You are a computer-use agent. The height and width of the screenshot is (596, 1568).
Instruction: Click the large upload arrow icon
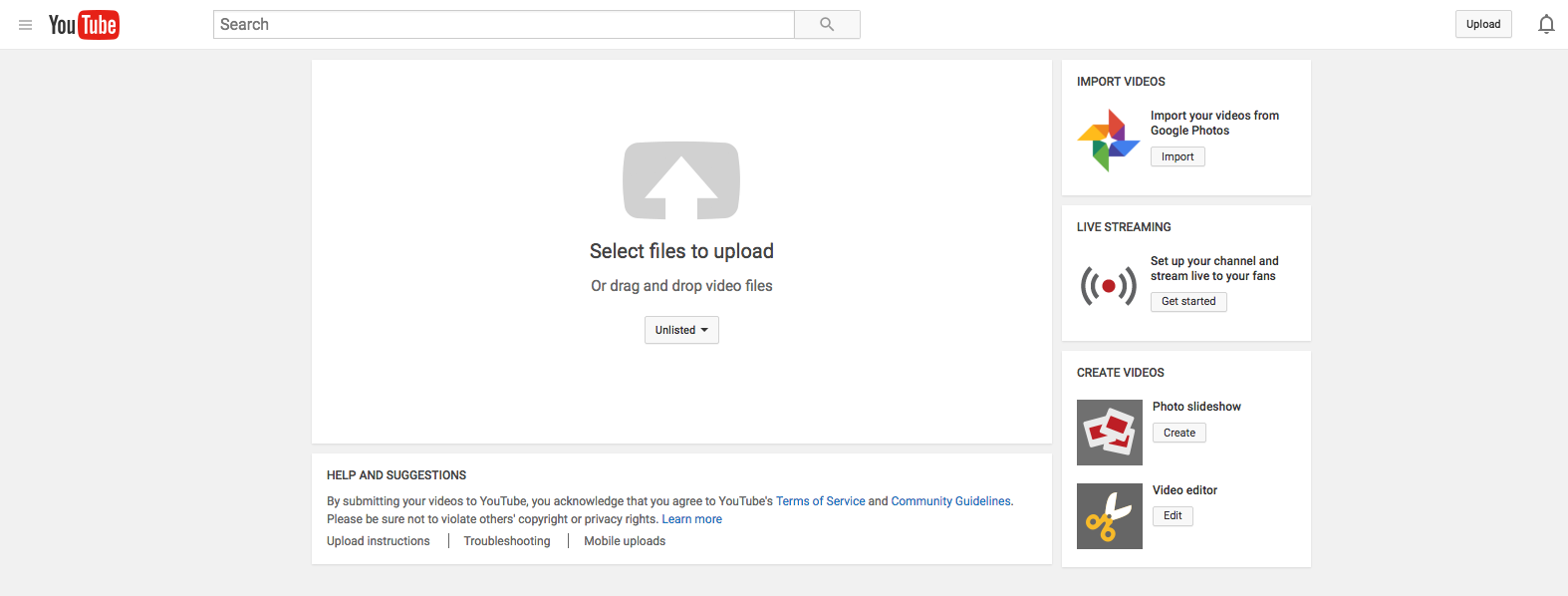681,180
